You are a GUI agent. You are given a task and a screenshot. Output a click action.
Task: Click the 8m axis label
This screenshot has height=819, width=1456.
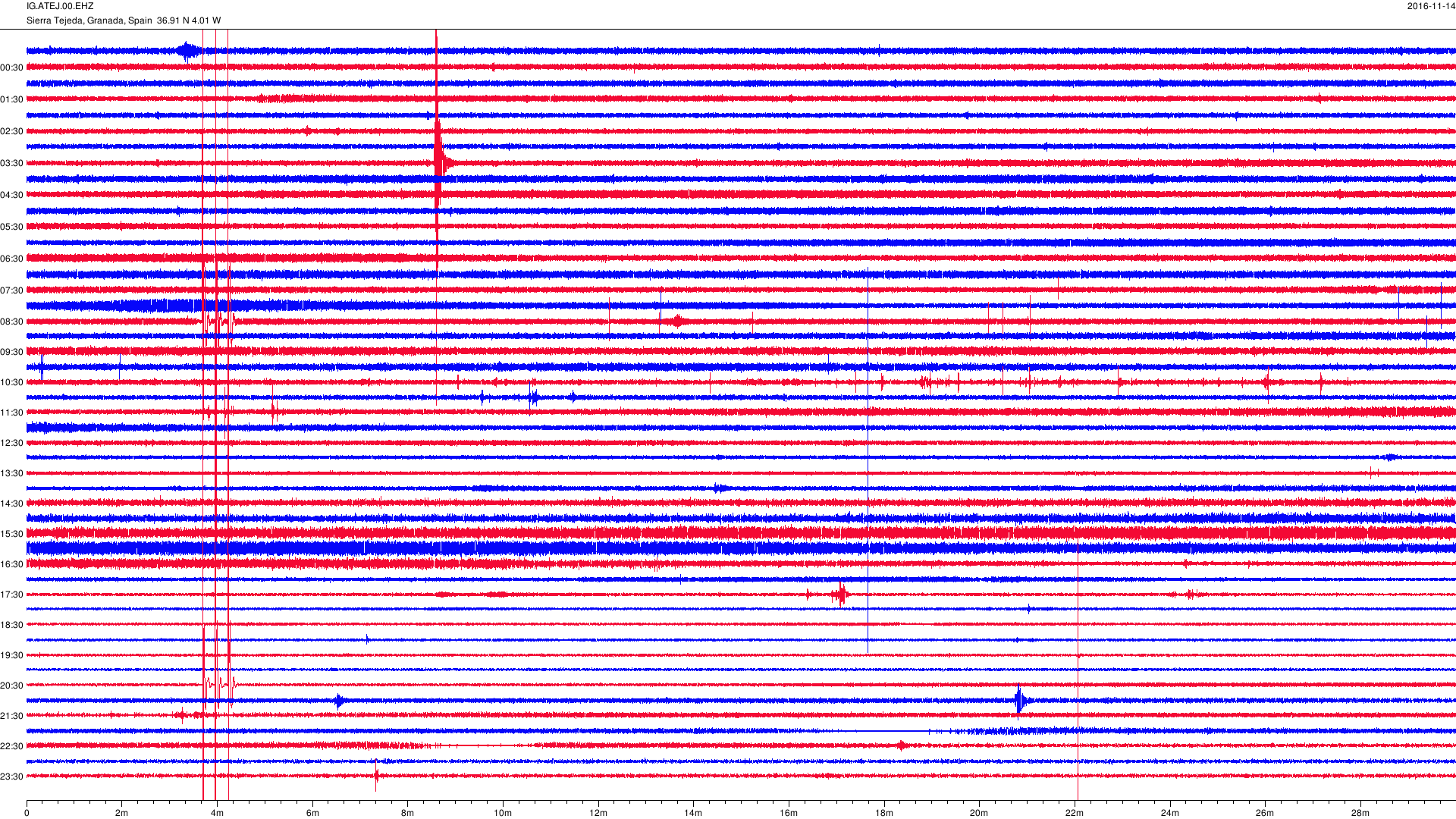coord(407,813)
